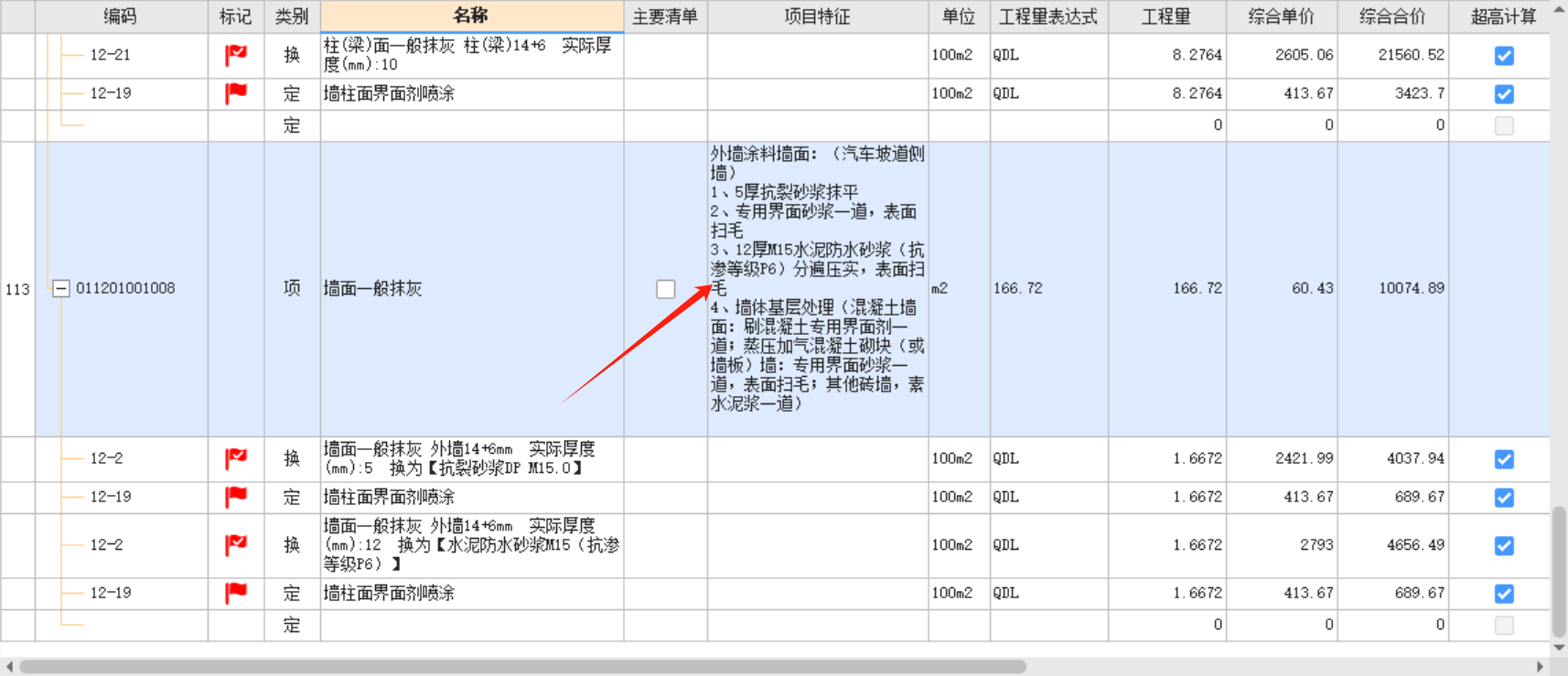Click the 2605.06 unit price cell

tap(1282, 55)
